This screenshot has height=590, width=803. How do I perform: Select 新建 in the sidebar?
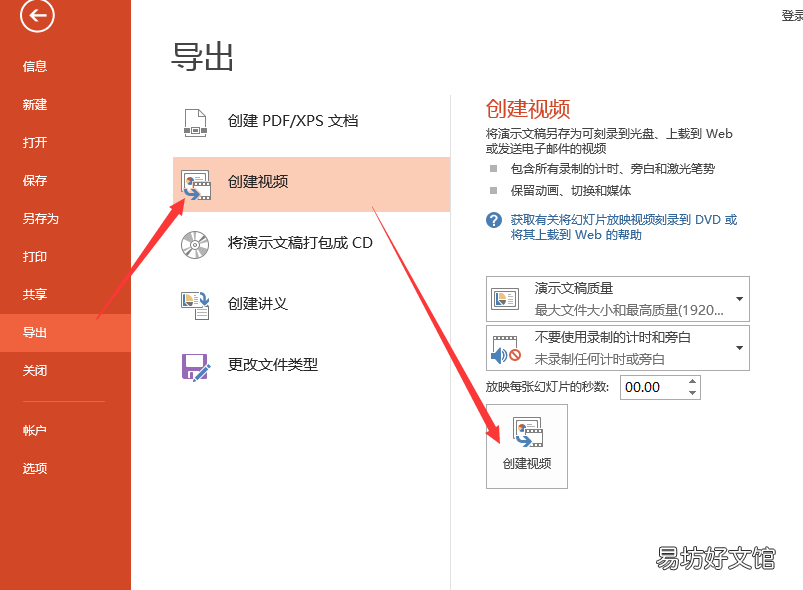[x=65, y=104]
